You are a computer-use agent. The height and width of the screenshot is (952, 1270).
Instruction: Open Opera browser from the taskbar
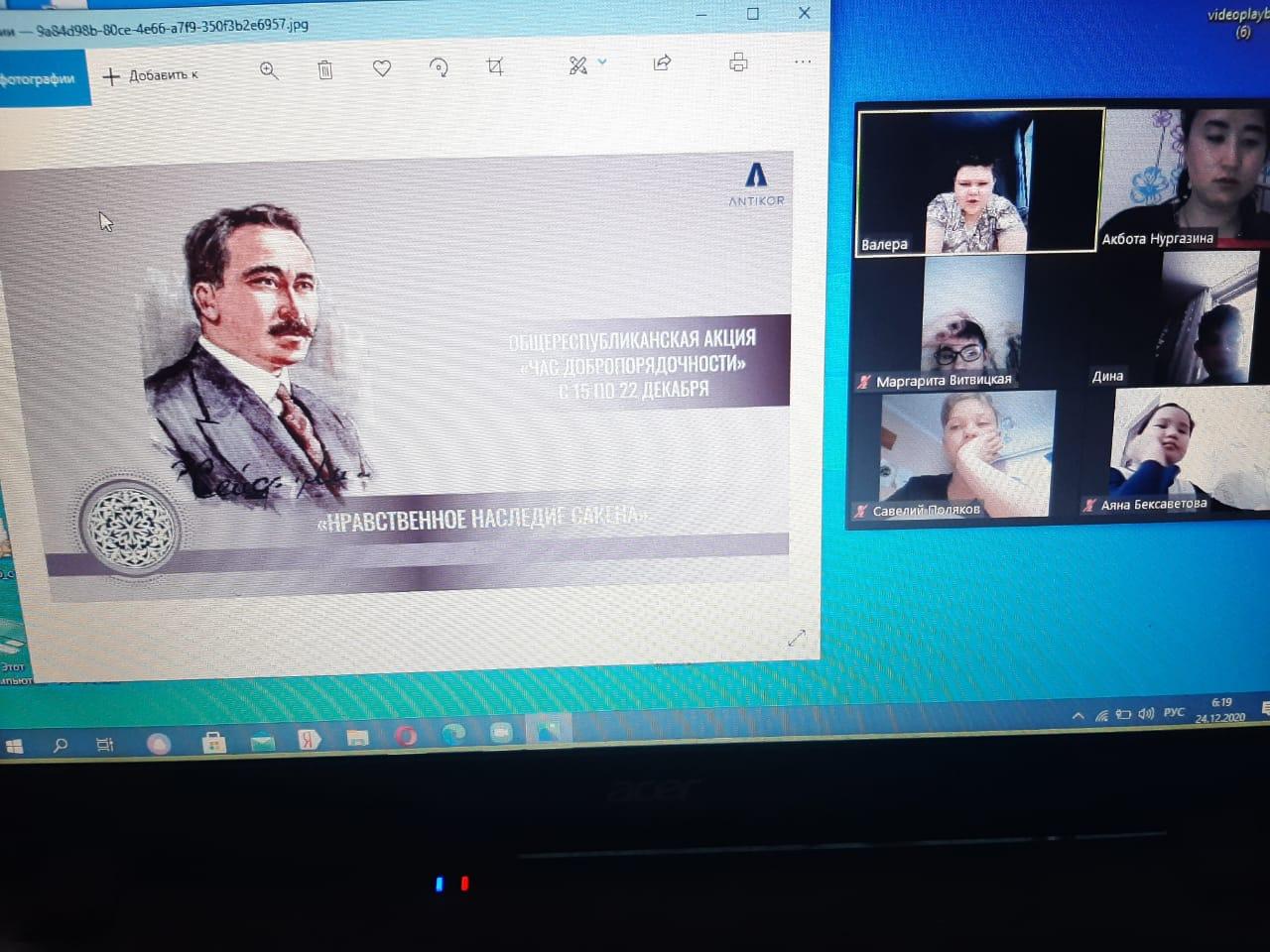pos(405,736)
